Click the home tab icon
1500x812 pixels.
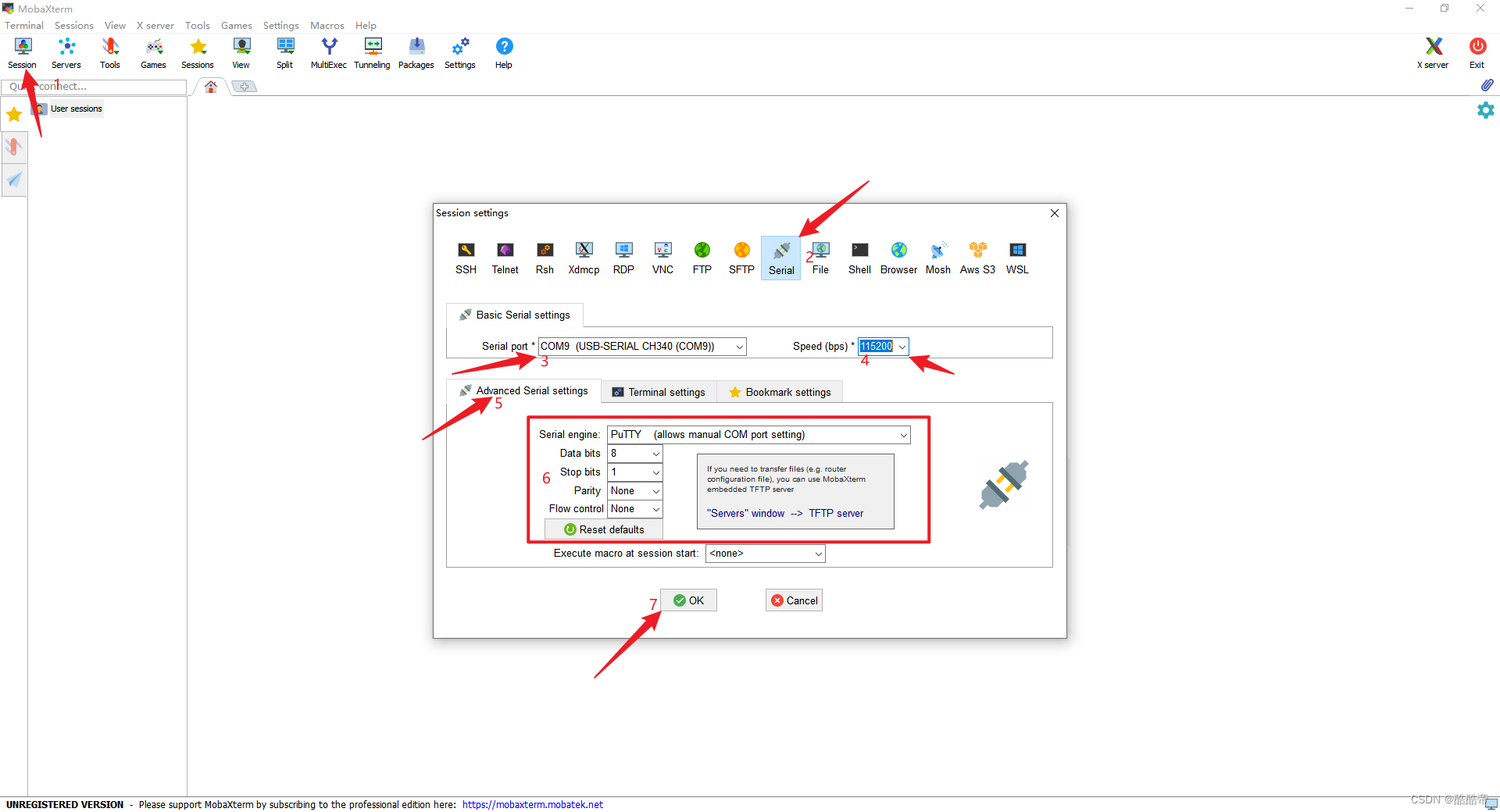coord(211,87)
